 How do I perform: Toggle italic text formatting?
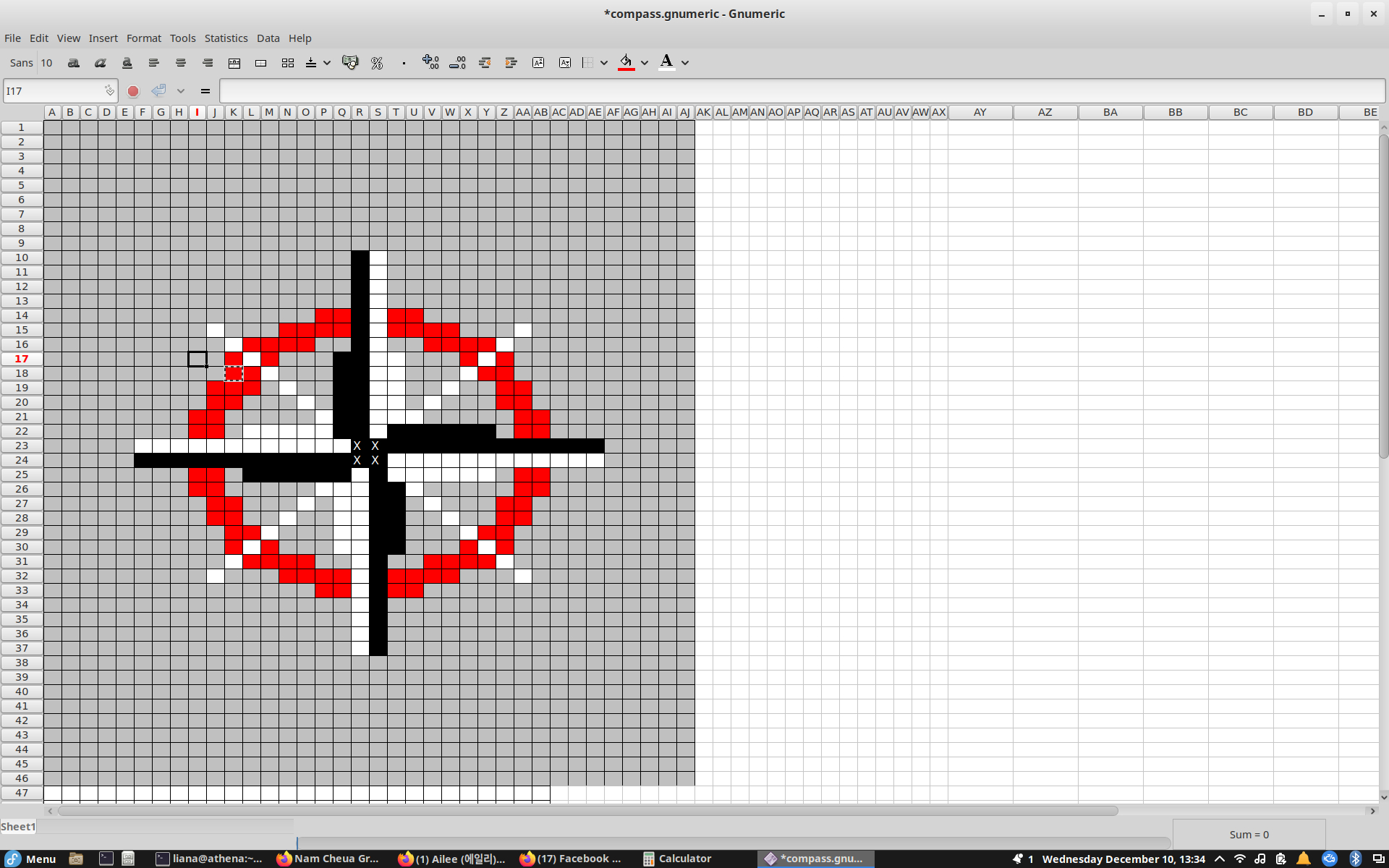(x=100, y=63)
